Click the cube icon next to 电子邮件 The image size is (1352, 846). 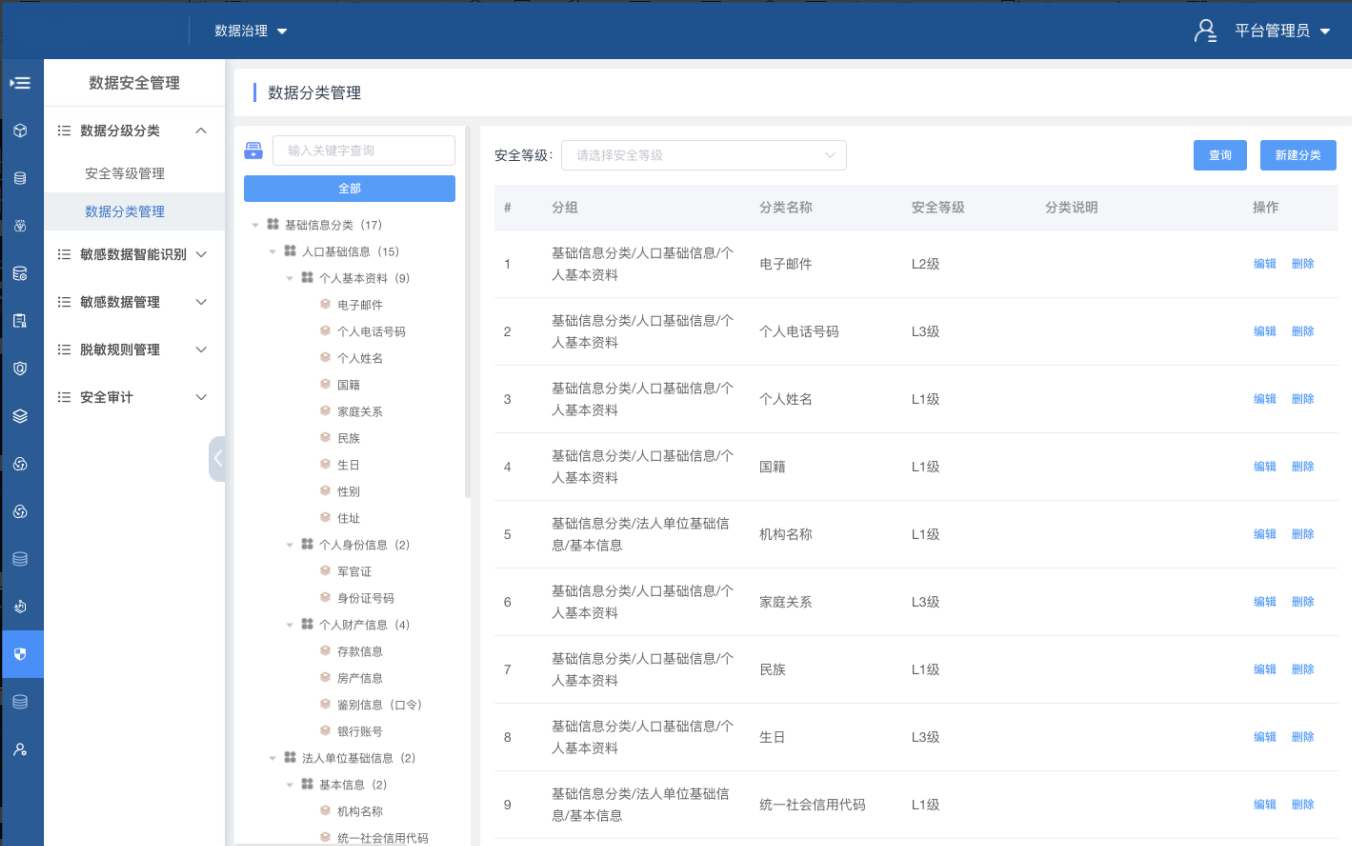click(x=325, y=304)
